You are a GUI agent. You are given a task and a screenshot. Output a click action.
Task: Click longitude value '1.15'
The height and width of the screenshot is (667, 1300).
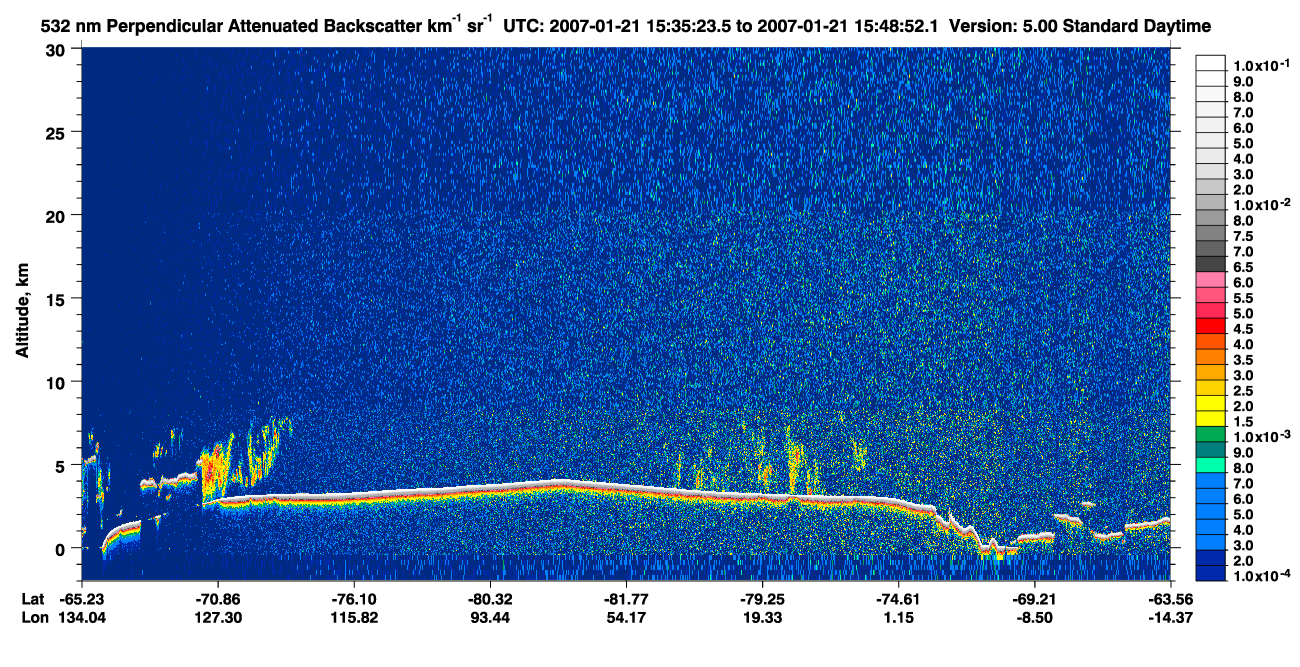pos(898,617)
